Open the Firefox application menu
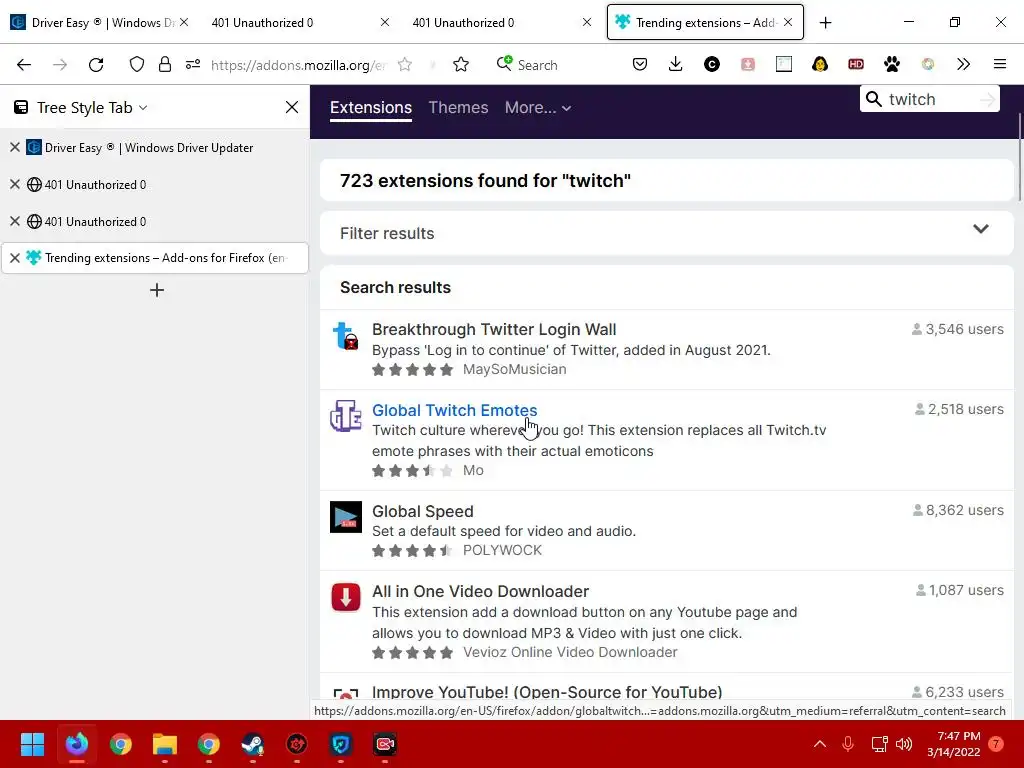The width and height of the screenshot is (1024, 768). click(1000, 64)
